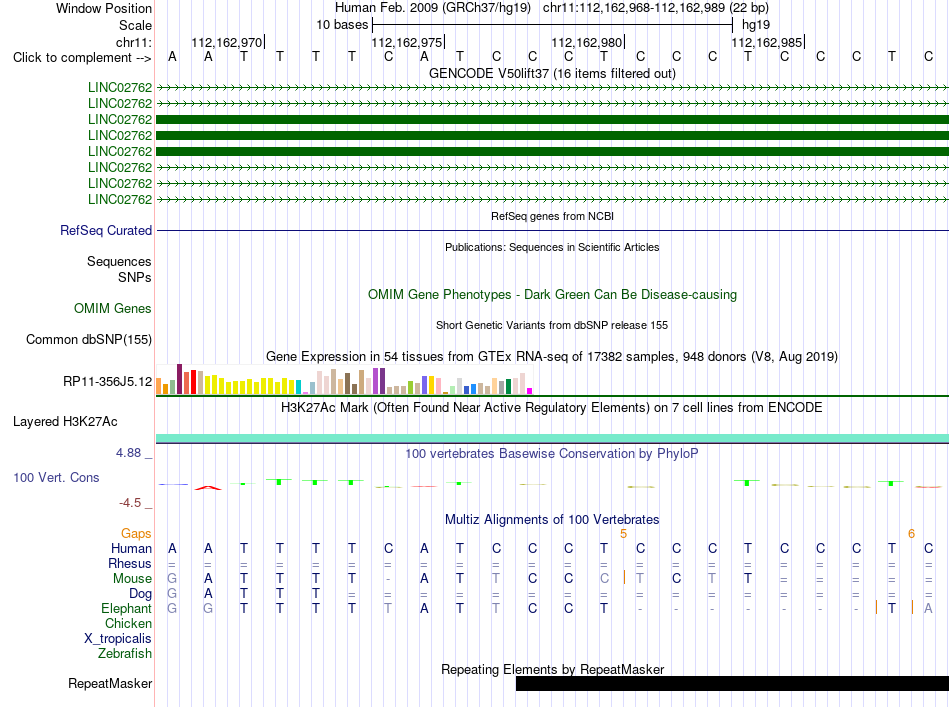This screenshot has height=707, width=950.
Task: Select the Human alignment row label
Action: [131, 548]
